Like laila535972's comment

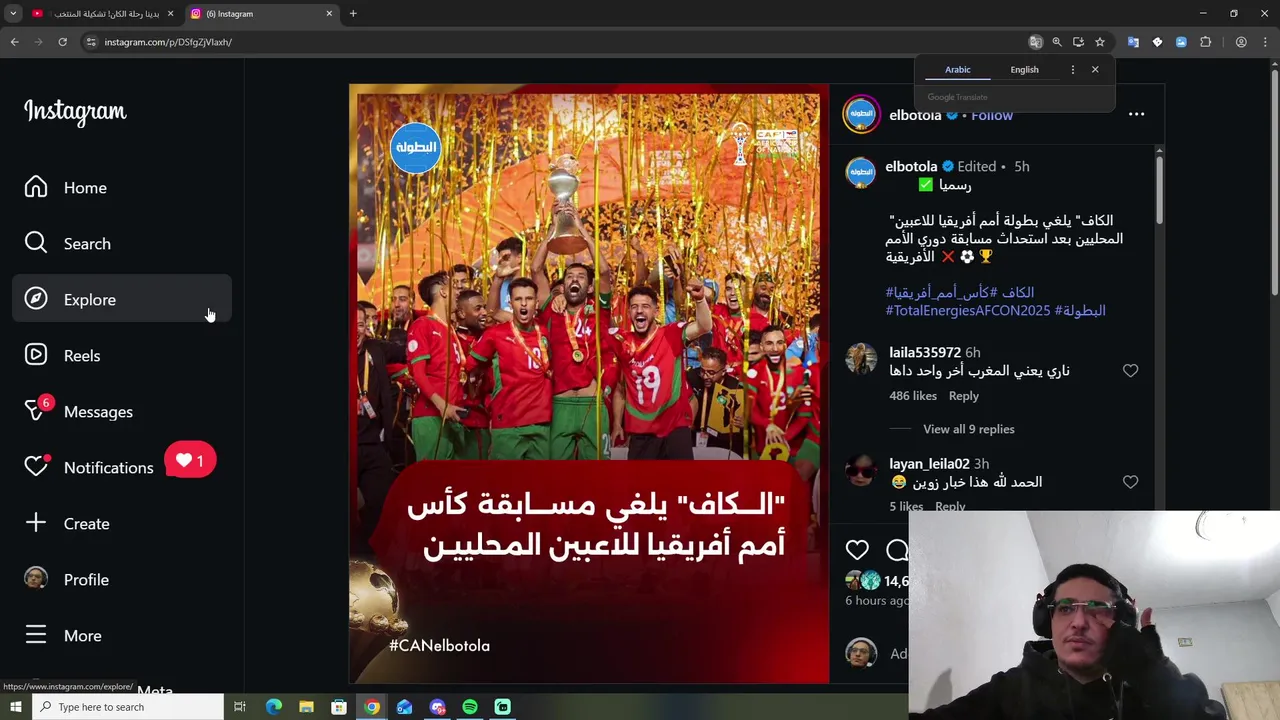pyautogui.click(x=1130, y=371)
